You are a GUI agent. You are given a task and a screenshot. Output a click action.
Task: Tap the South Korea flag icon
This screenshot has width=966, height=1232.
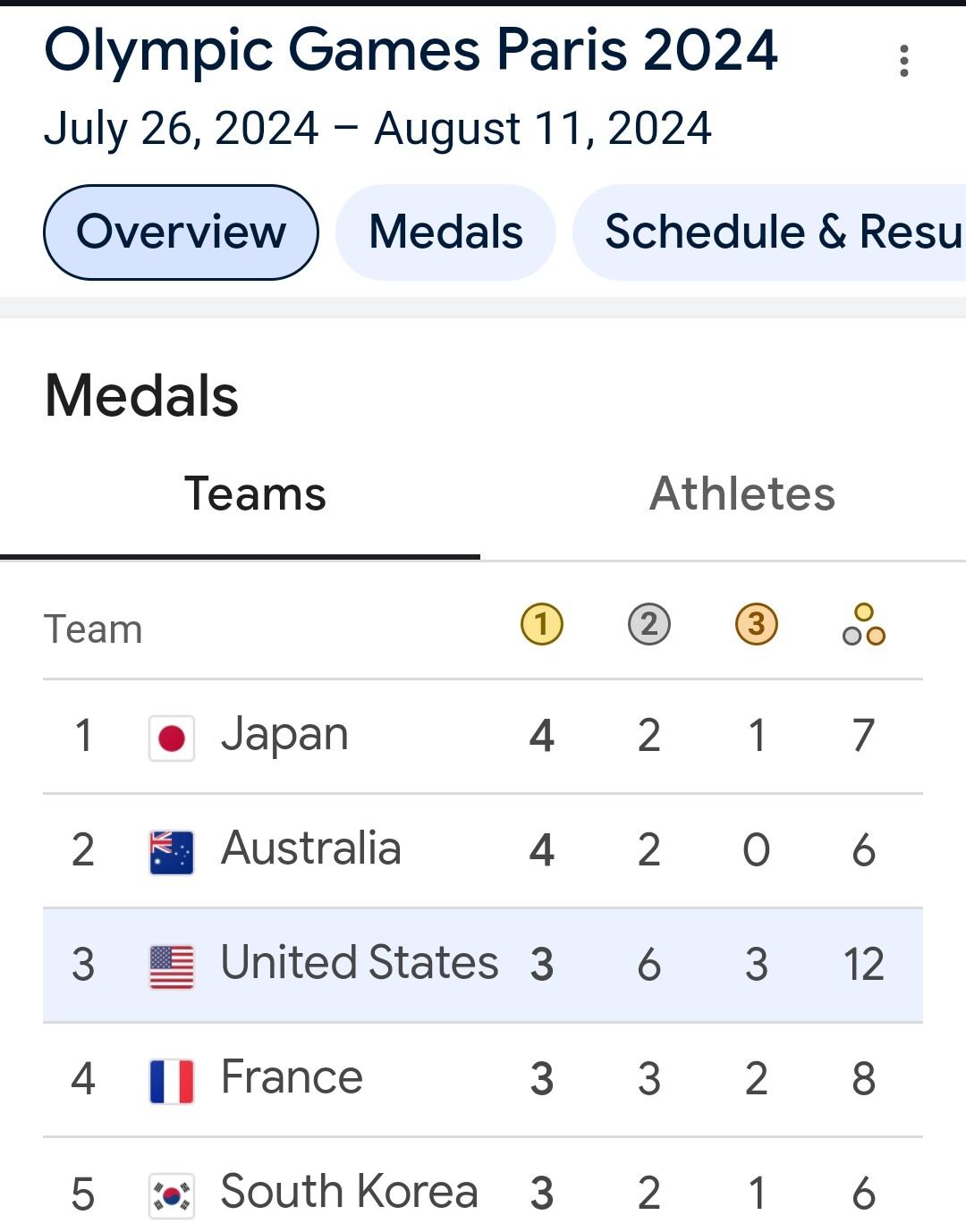point(172,1195)
